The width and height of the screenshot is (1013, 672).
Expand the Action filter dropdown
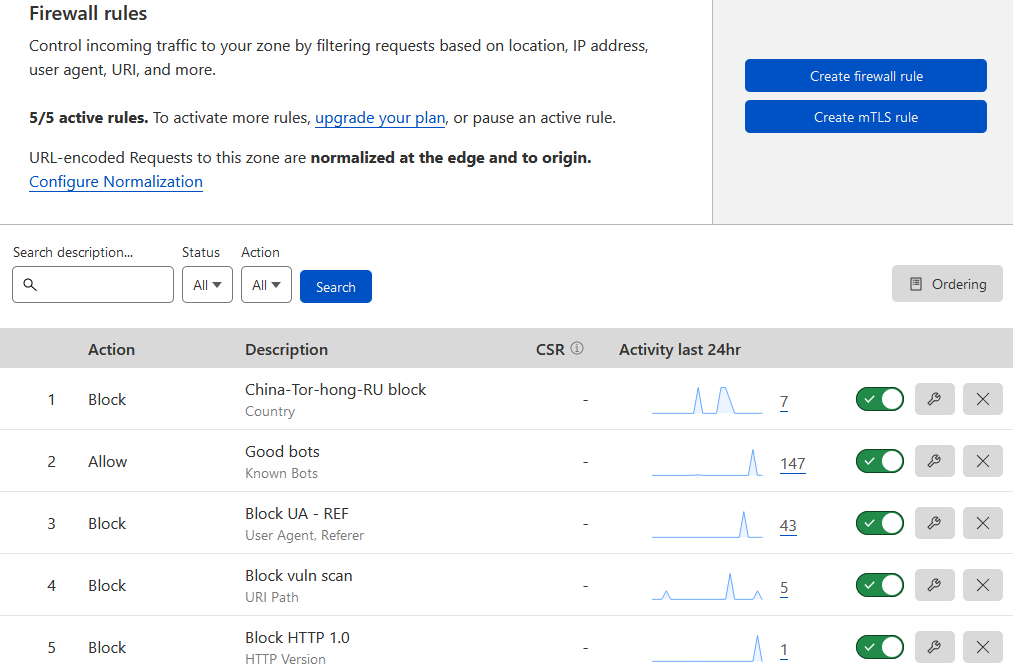(266, 285)
